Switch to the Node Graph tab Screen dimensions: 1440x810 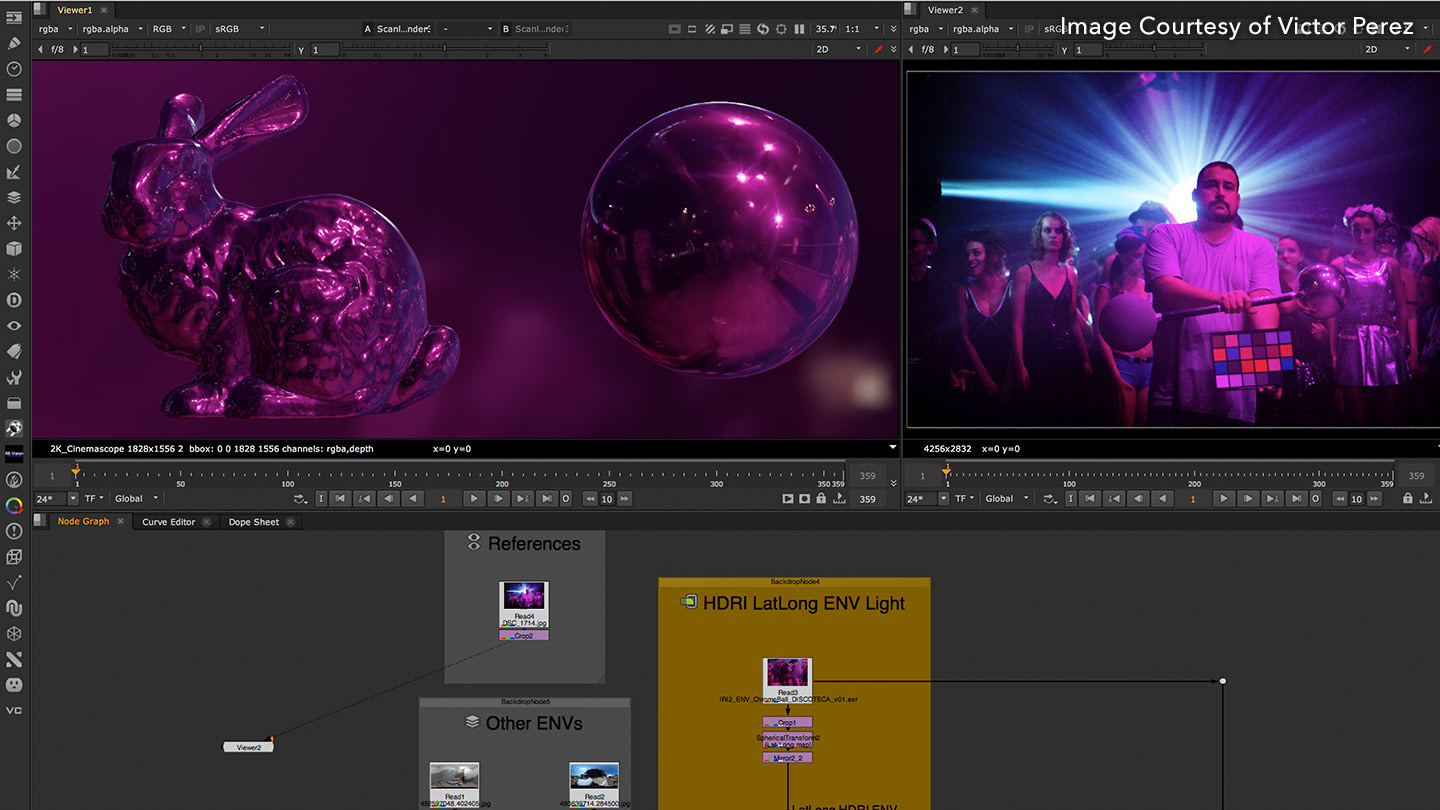(83, 521)
